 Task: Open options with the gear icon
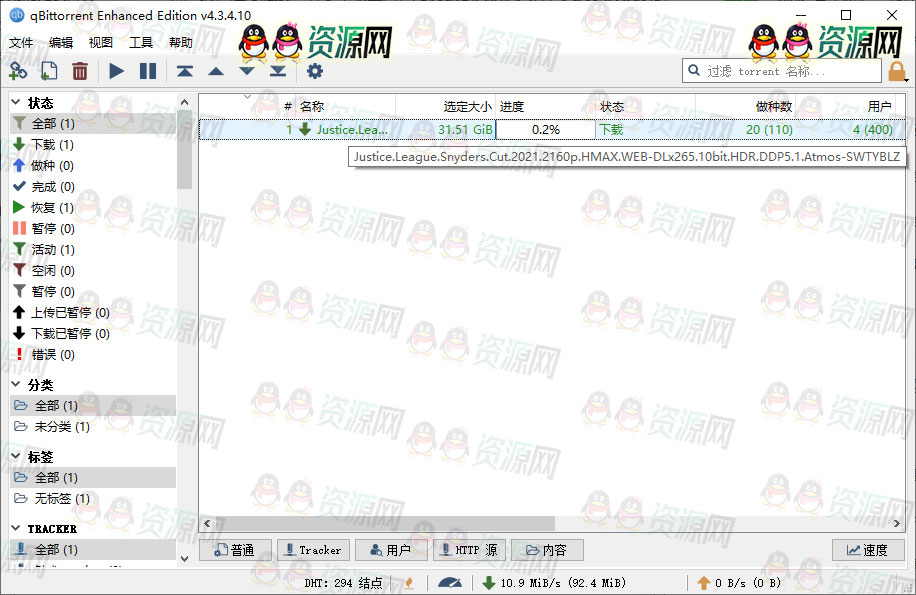tap(315, 71)
